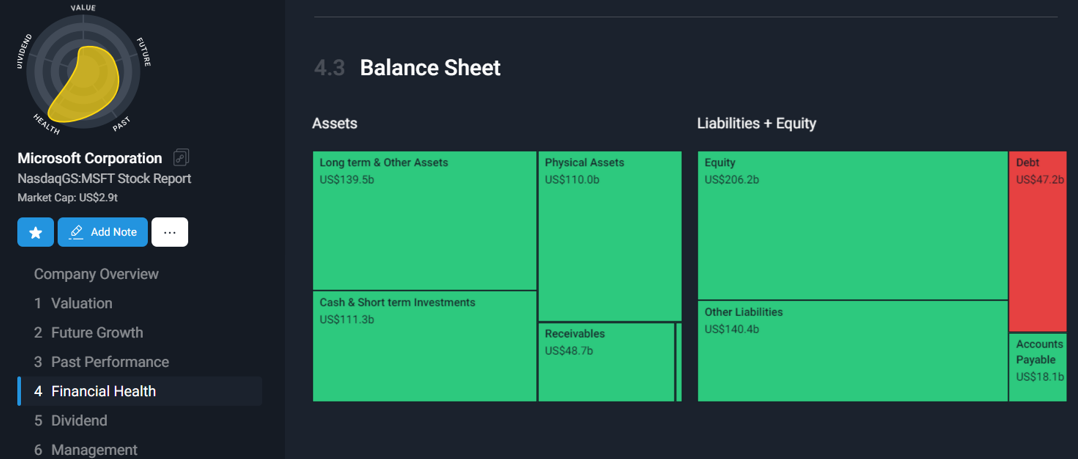Click the US$206.2b equity value
1078x459 pixels.
(732, 180)
